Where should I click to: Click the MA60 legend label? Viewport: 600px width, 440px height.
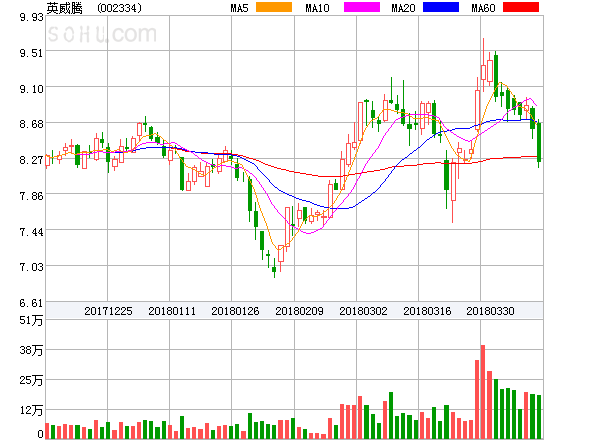coord(483,8)
